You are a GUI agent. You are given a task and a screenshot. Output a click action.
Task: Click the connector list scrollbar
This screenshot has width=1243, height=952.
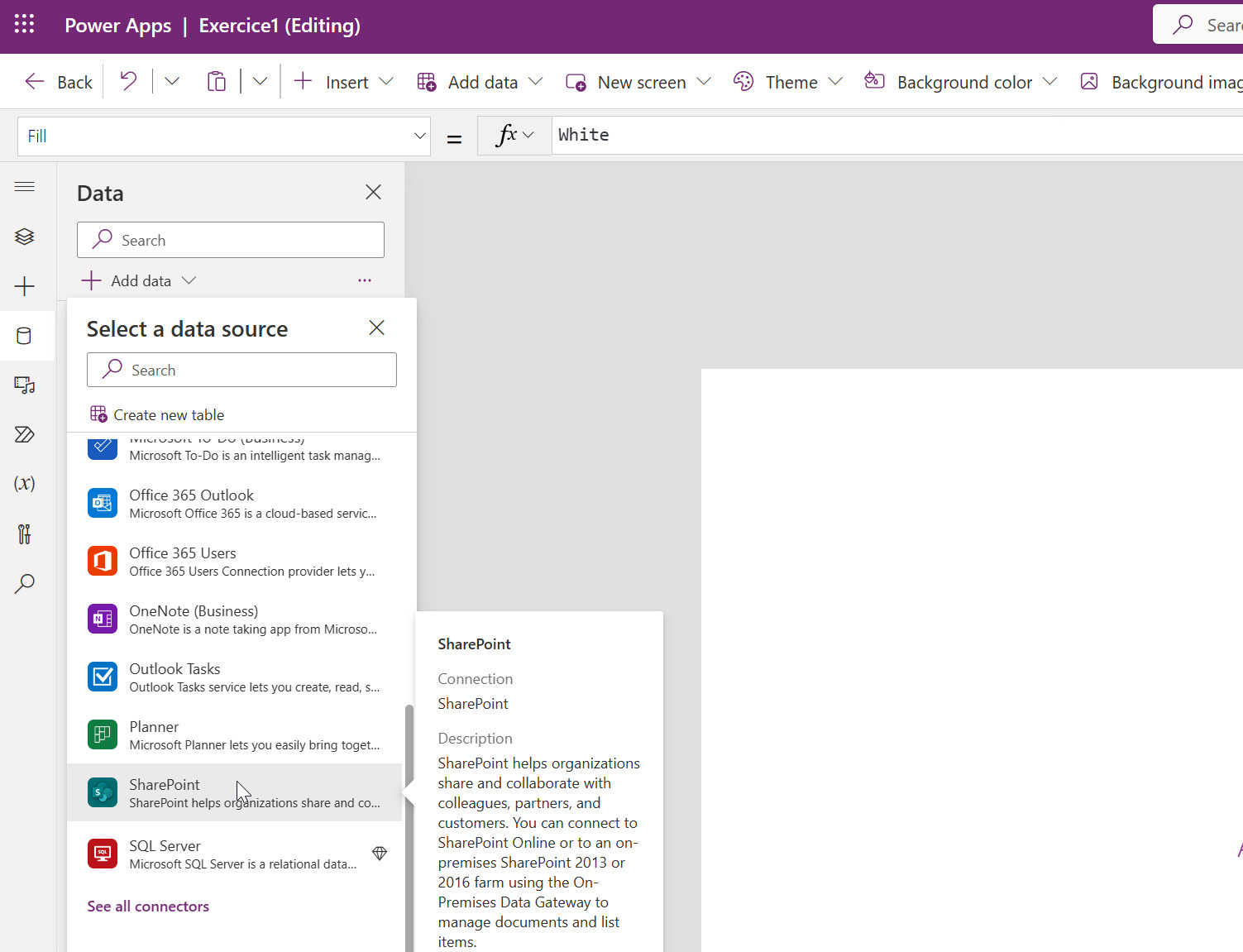[x=409, y=828]
